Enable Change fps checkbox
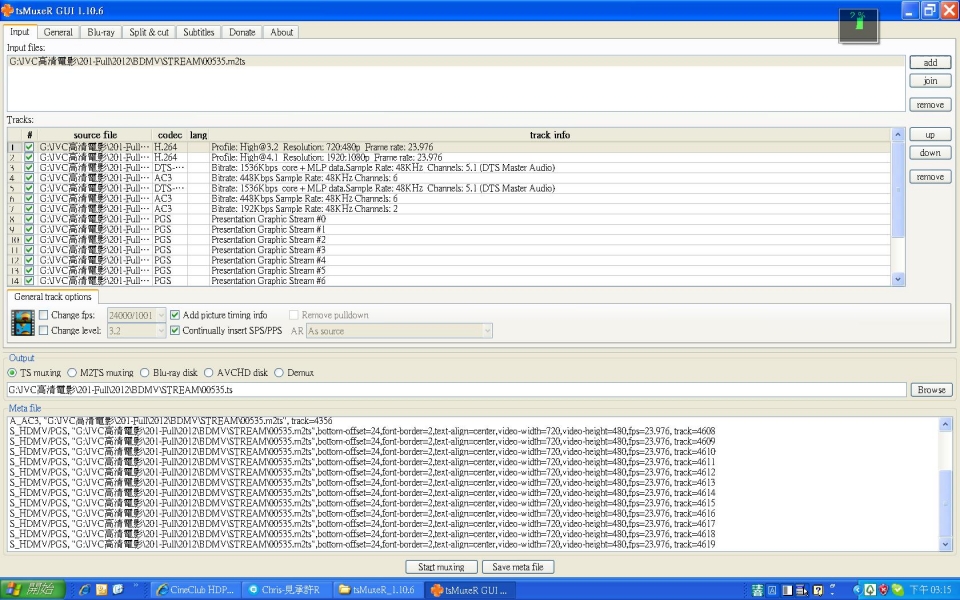The height and width of the screenshot is (600, 960). [43, 315]
